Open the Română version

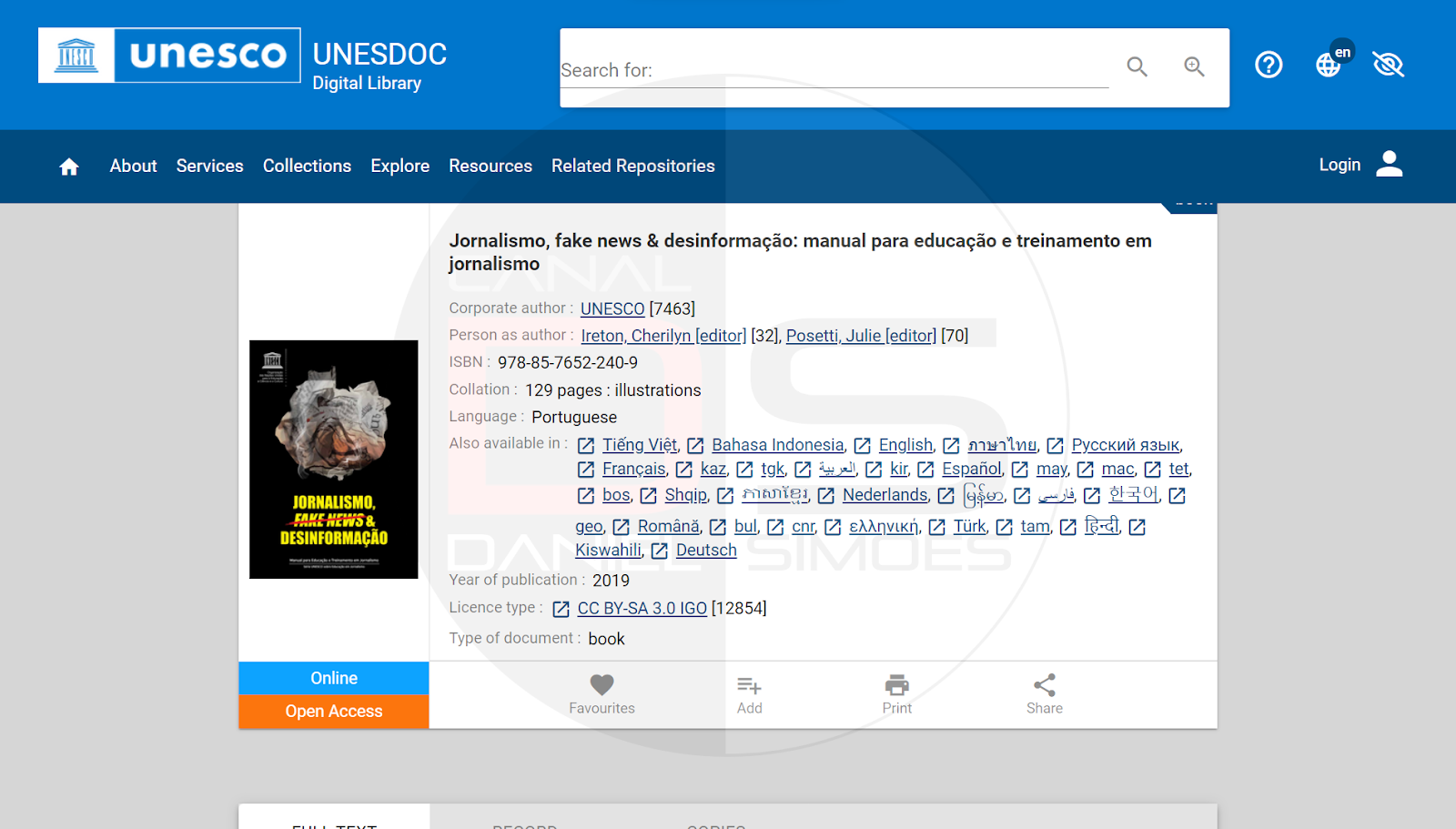[669, 526]
